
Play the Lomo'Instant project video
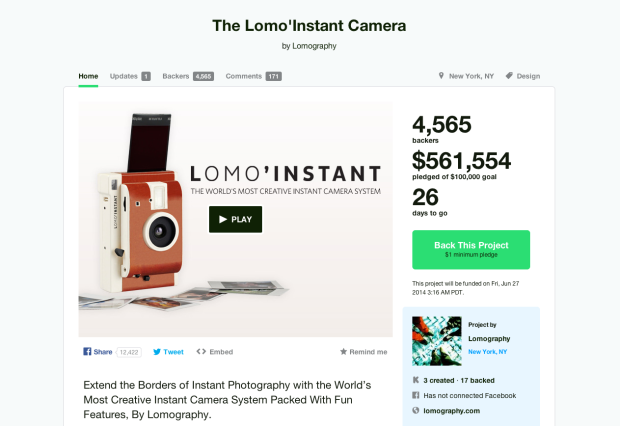coord(235,219)
